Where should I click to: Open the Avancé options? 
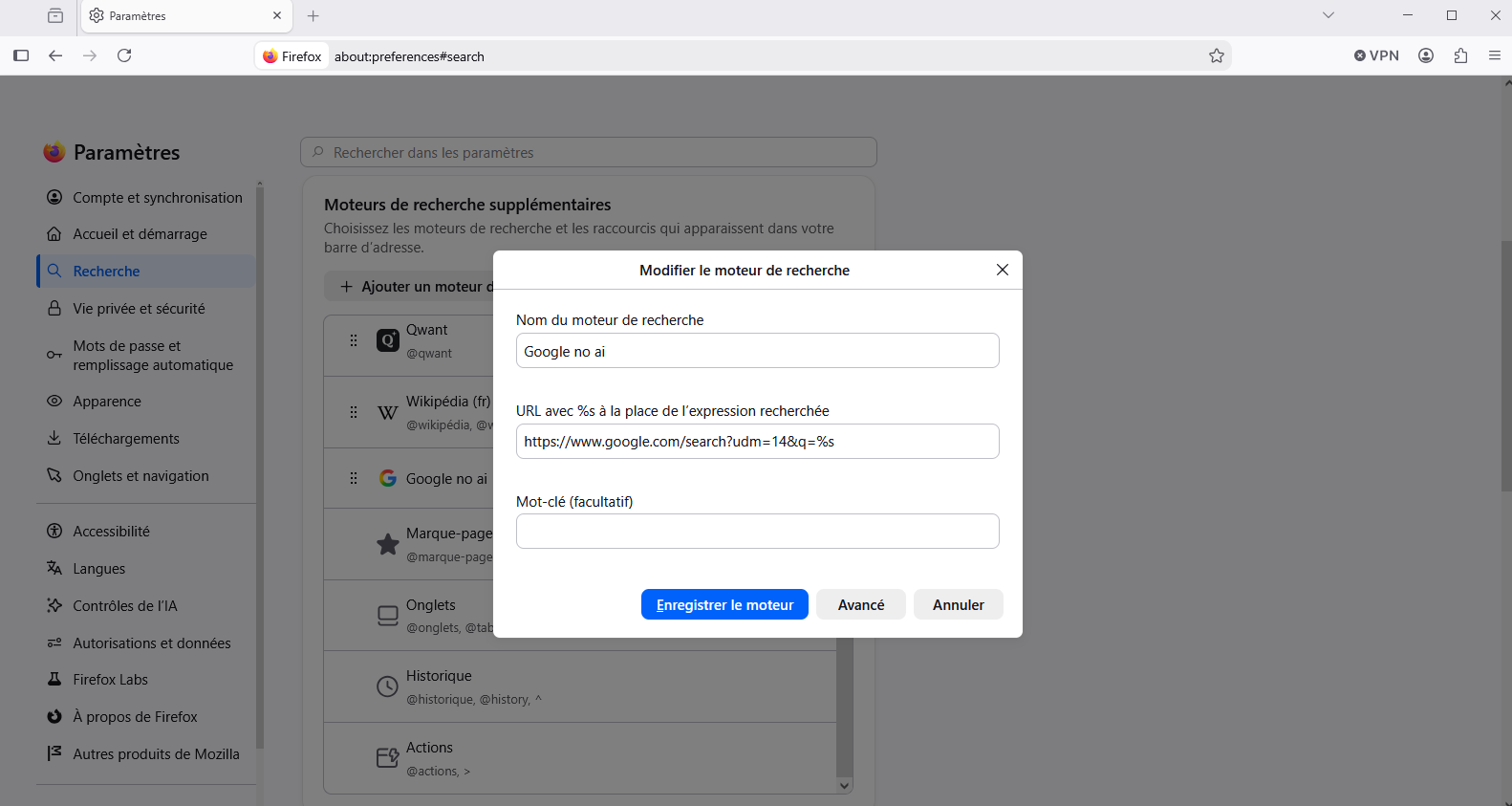coord(861,604)
